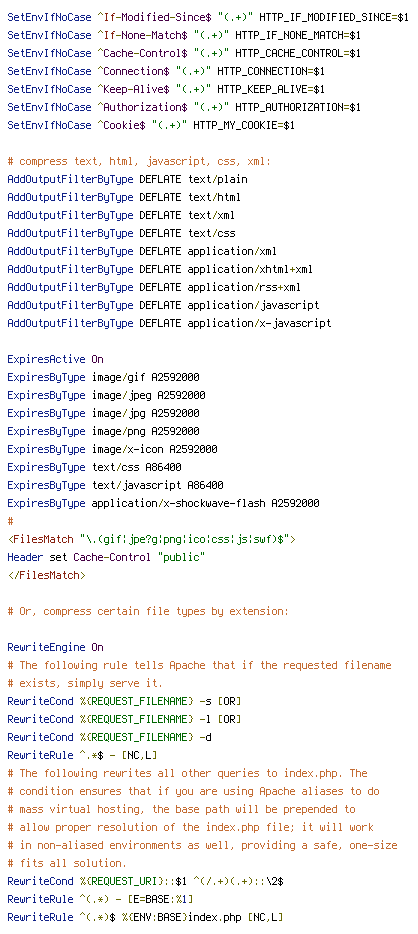
Task: Click index.php in last RewriteRule
Action: pyautogui.click(x=211, y=917)
